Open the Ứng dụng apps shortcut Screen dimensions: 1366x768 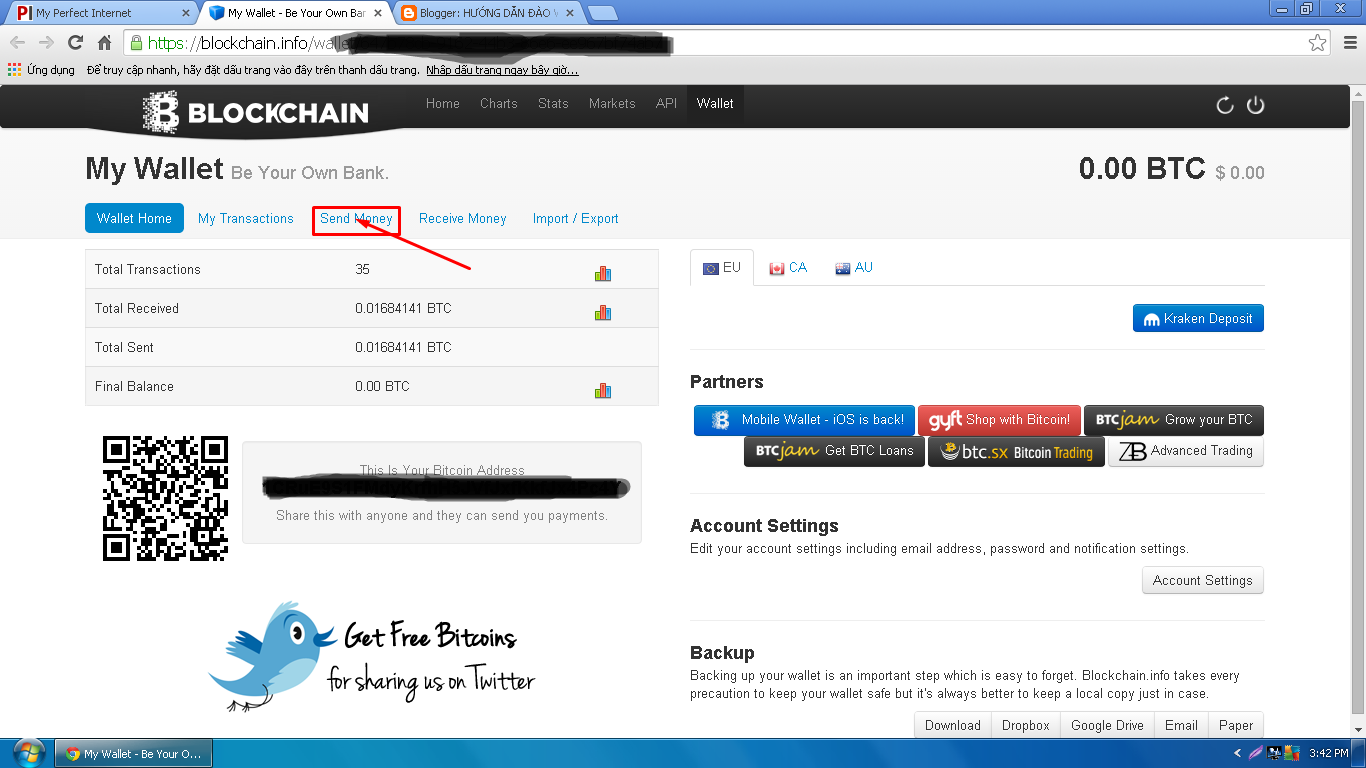tap(42, 70)
